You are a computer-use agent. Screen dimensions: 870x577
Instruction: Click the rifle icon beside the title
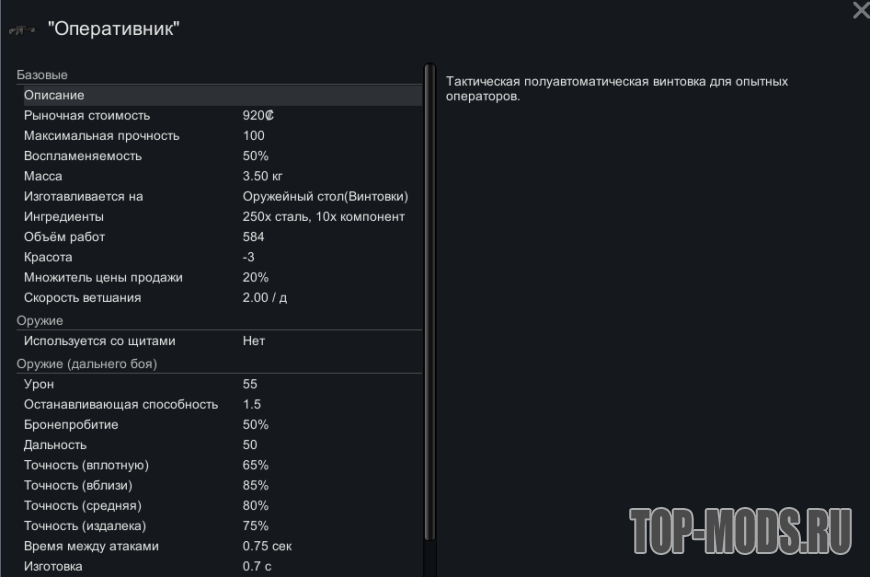(x=22, y=30)
